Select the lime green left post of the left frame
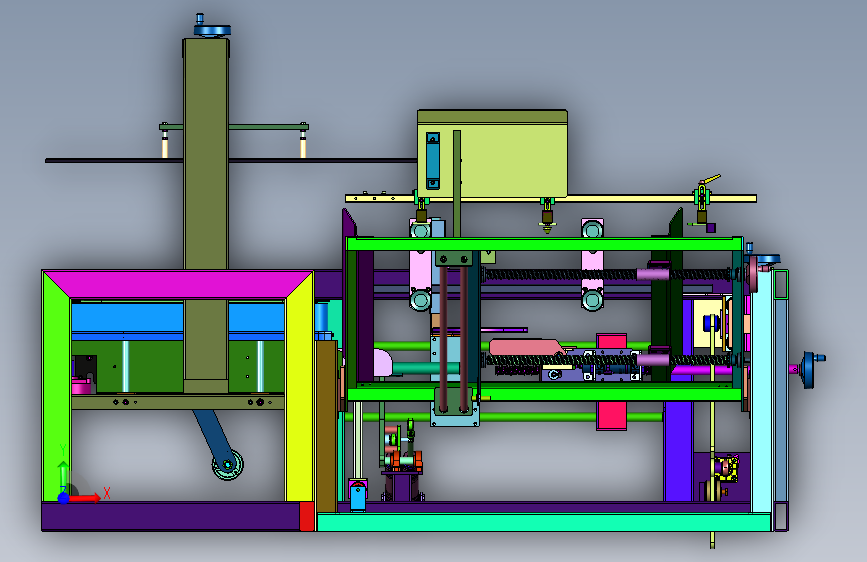Image resolution: width=867 pixels, height=562 pixels. (x=56, y=387)
